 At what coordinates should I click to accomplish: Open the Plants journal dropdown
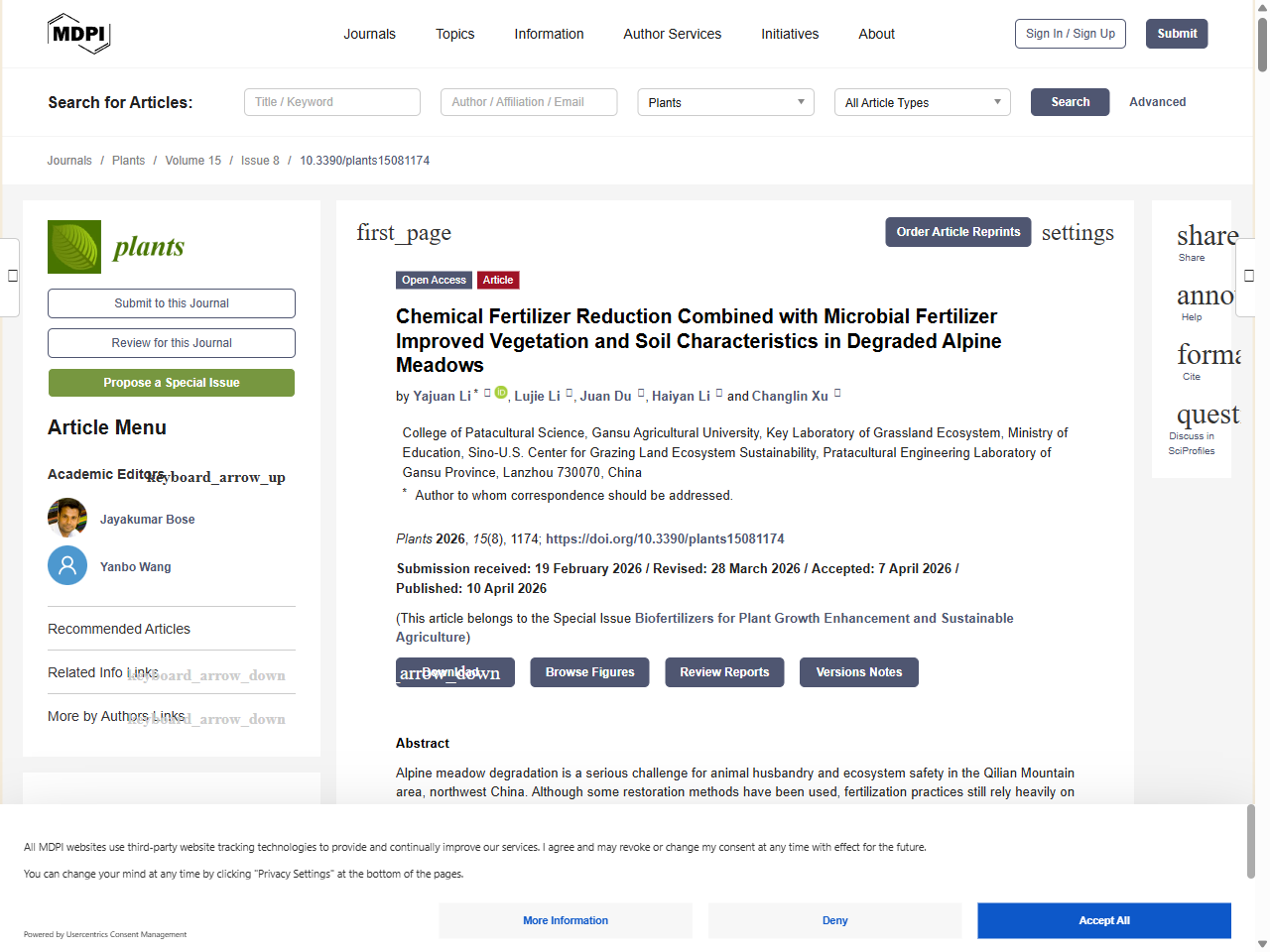coord(725,102)
